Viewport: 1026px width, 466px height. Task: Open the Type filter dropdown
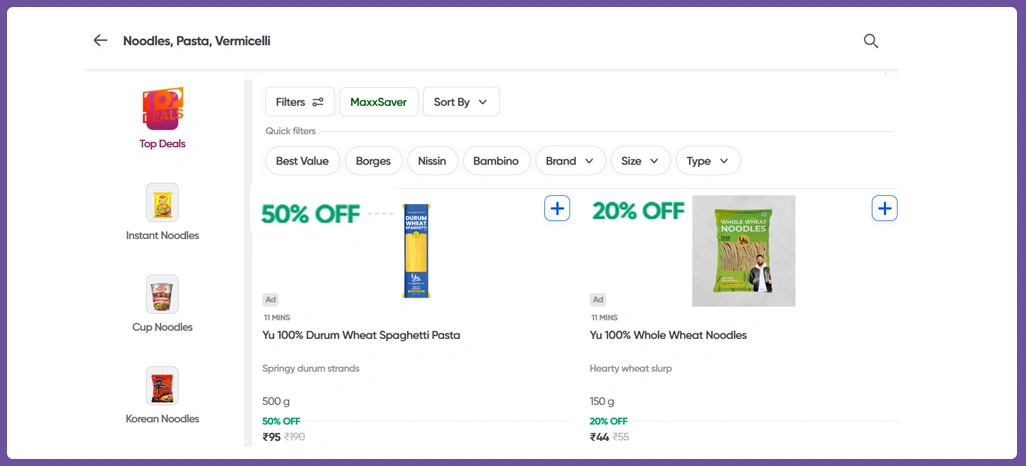click(x=708, y=161)
